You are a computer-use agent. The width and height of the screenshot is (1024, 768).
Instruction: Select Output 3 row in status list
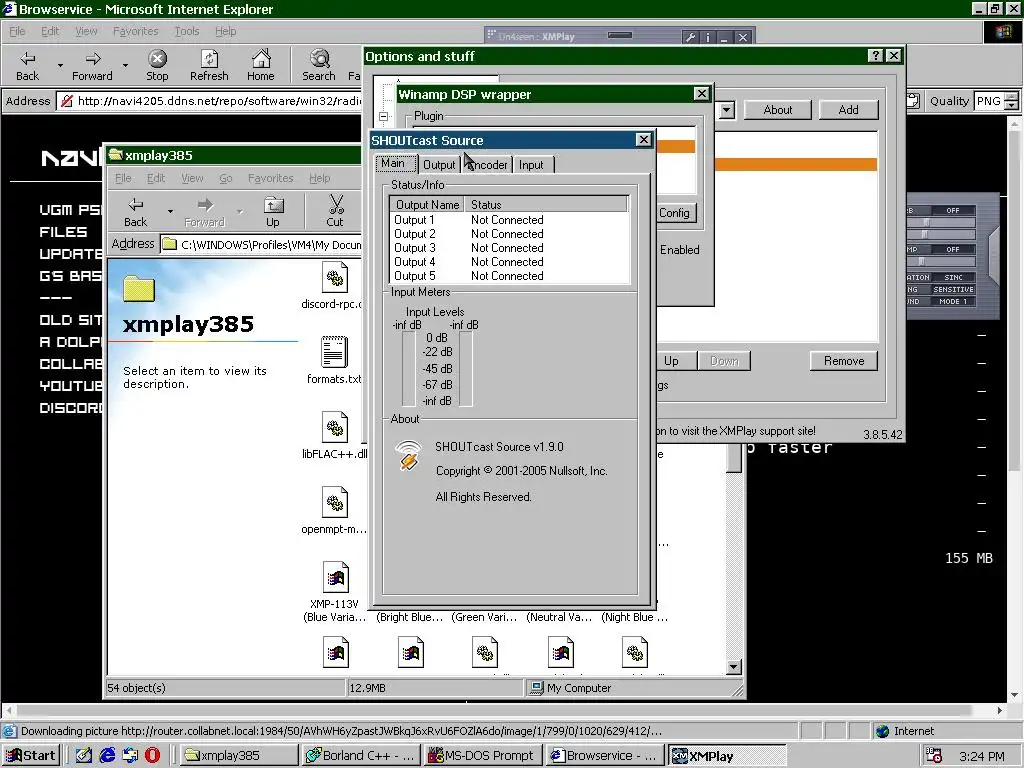[509, 248]
